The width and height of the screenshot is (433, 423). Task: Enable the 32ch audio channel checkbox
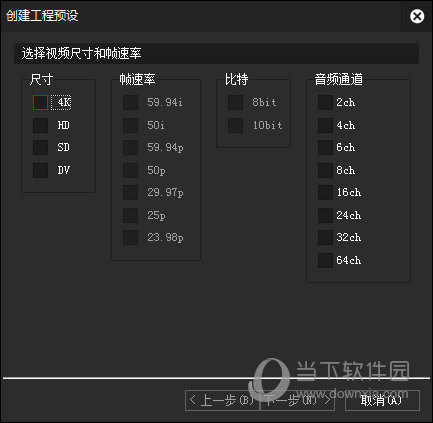click(x=325, y=237)
